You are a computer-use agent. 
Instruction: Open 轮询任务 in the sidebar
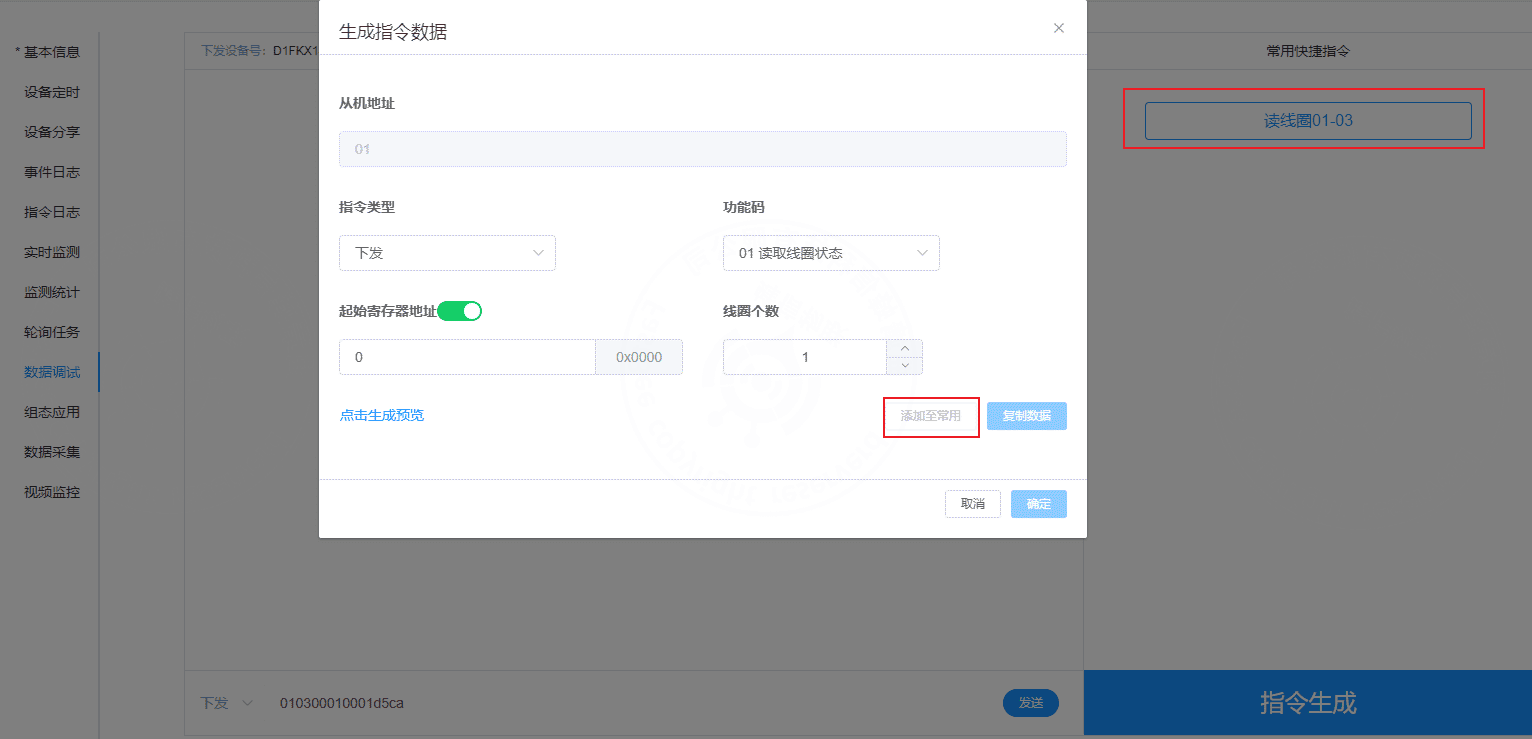52,332
